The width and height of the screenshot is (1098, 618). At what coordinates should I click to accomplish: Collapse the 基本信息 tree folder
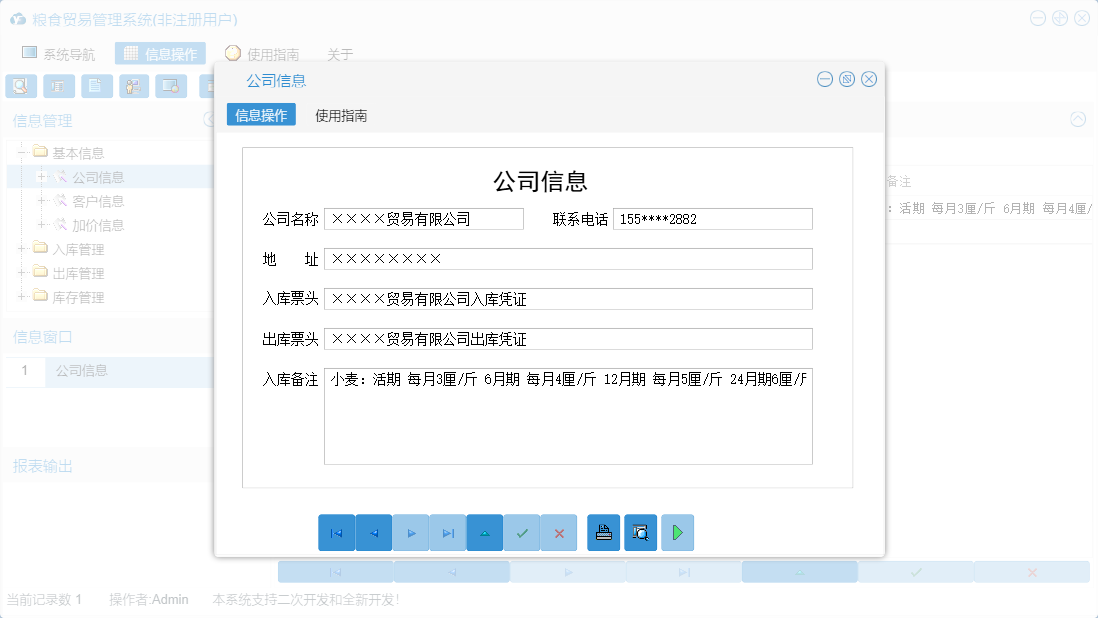tap(23, 151)
